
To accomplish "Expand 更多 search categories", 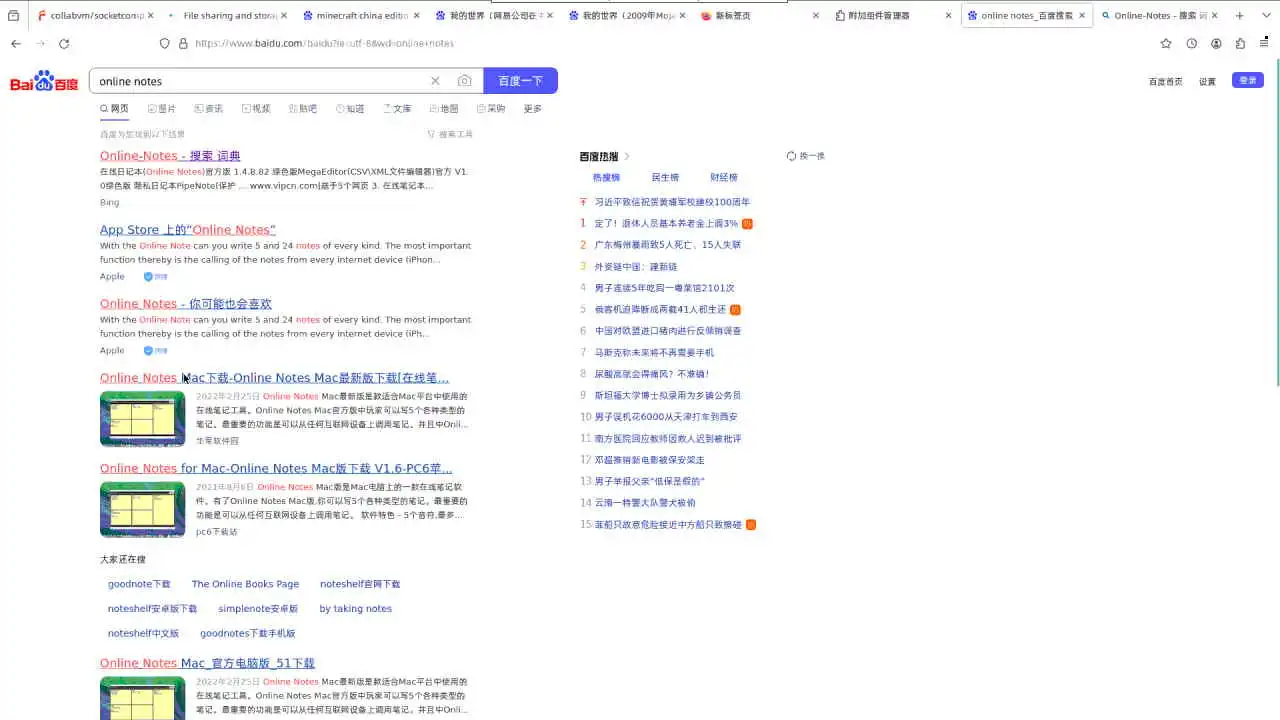I will 533,108.
